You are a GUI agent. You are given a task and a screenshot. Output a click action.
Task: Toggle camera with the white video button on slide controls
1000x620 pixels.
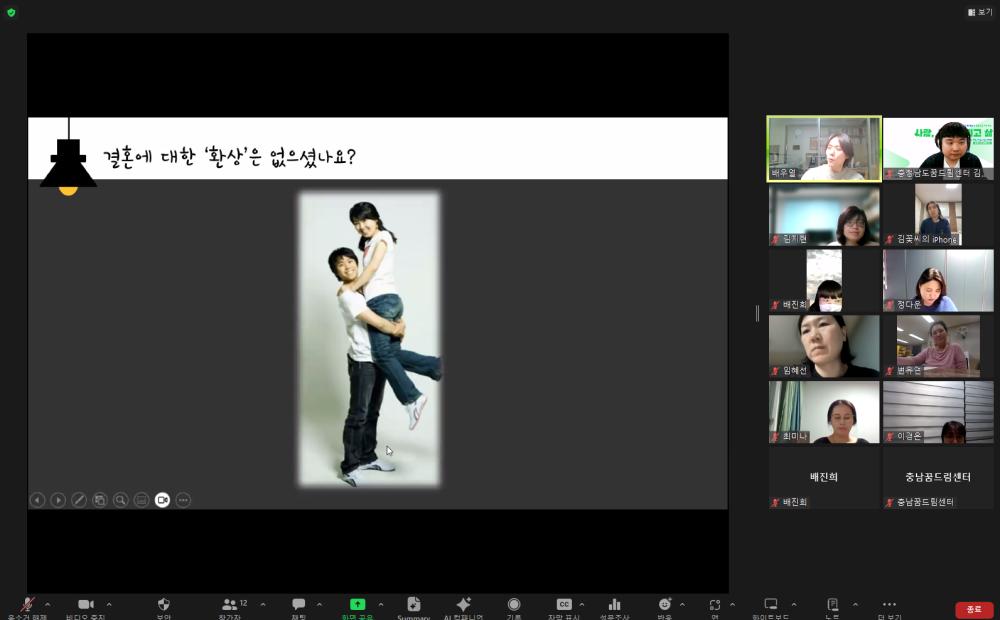tap(162, 499)
